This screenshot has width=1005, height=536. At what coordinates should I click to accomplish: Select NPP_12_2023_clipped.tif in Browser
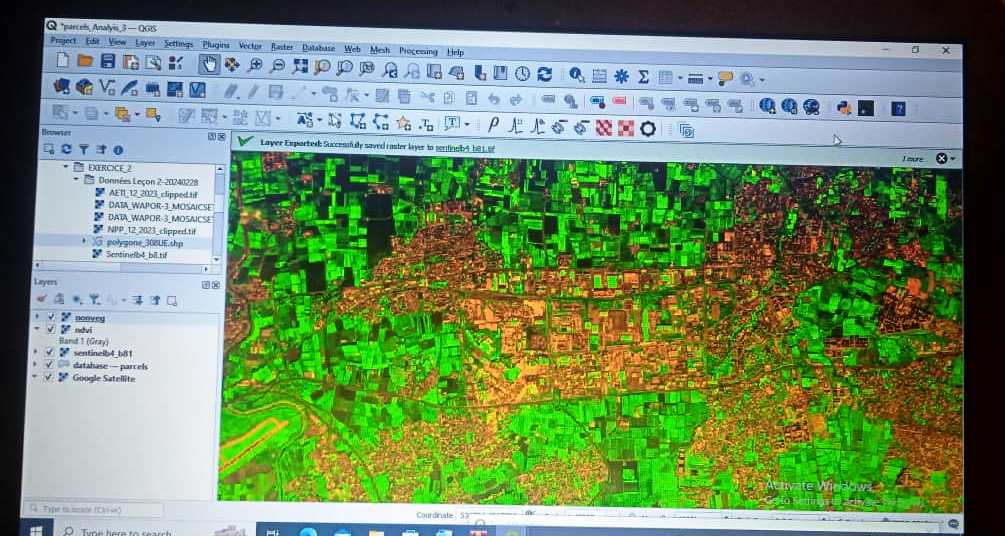144,230
